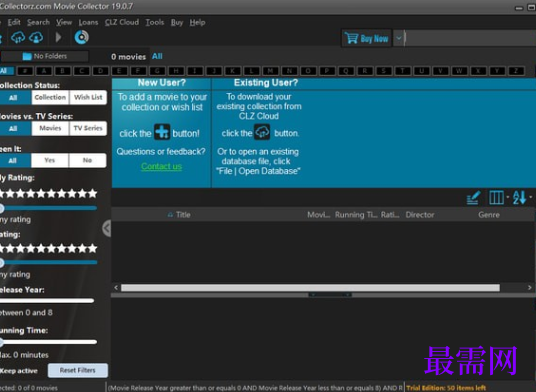This screenshot has height=392, width=536.
Task: Open the Help menu
Action: [197, 23]
